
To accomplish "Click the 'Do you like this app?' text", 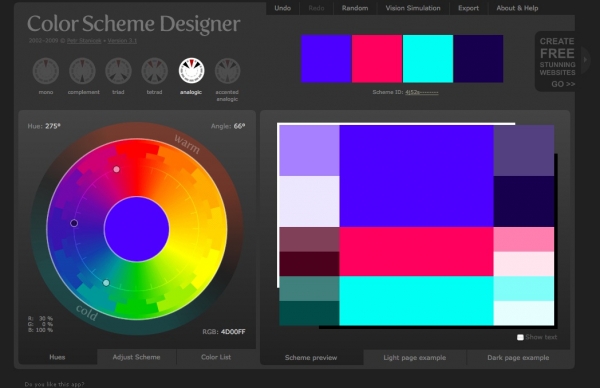I will pyautogui.click(x=54, y=384).
